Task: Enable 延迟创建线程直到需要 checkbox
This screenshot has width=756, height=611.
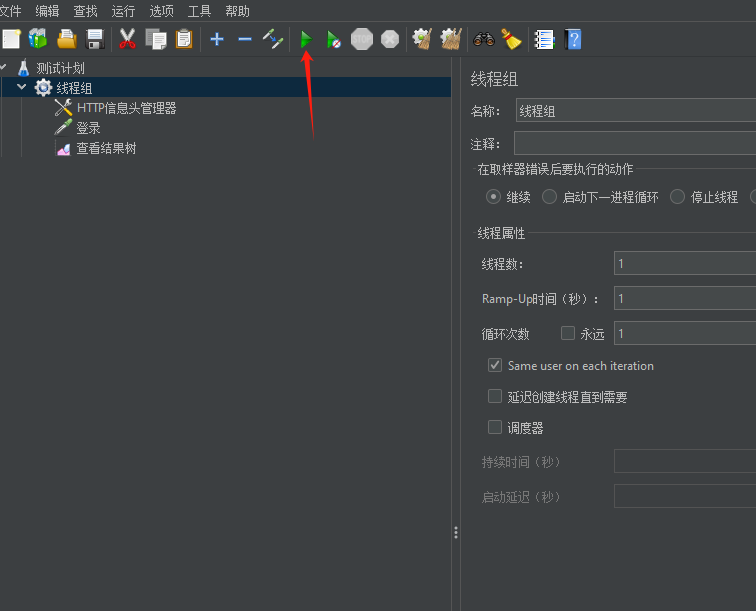Action: pos(495,396)
